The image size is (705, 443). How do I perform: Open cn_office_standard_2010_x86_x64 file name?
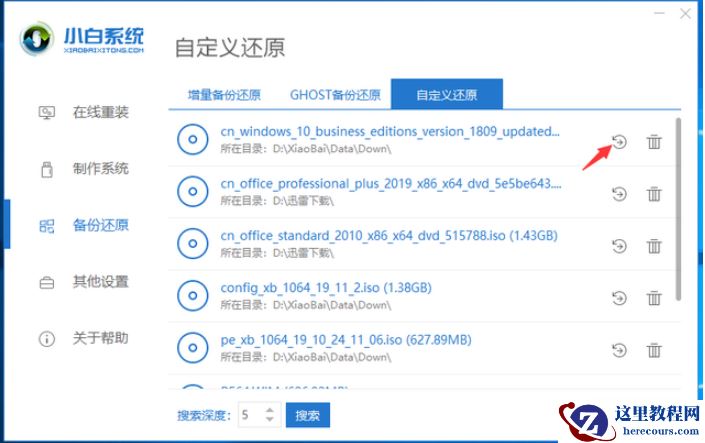[389, 236]
